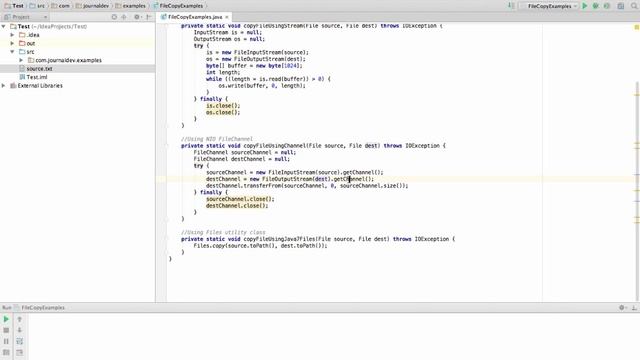Toggle soft-wrap icon in Run panel
The width and height of the screenshot is (640, 360).
click(19, 341)
